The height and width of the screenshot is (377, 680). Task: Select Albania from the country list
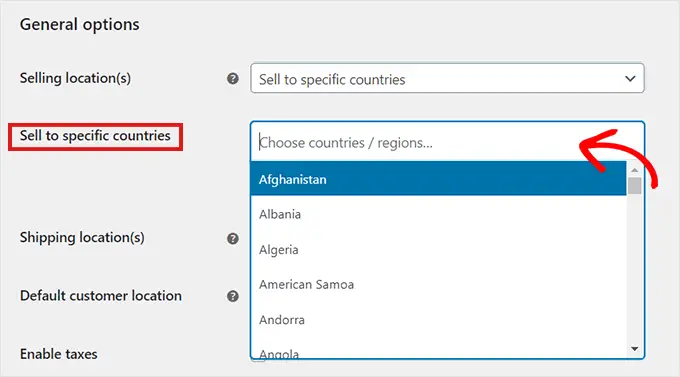(x=438, y=214)
